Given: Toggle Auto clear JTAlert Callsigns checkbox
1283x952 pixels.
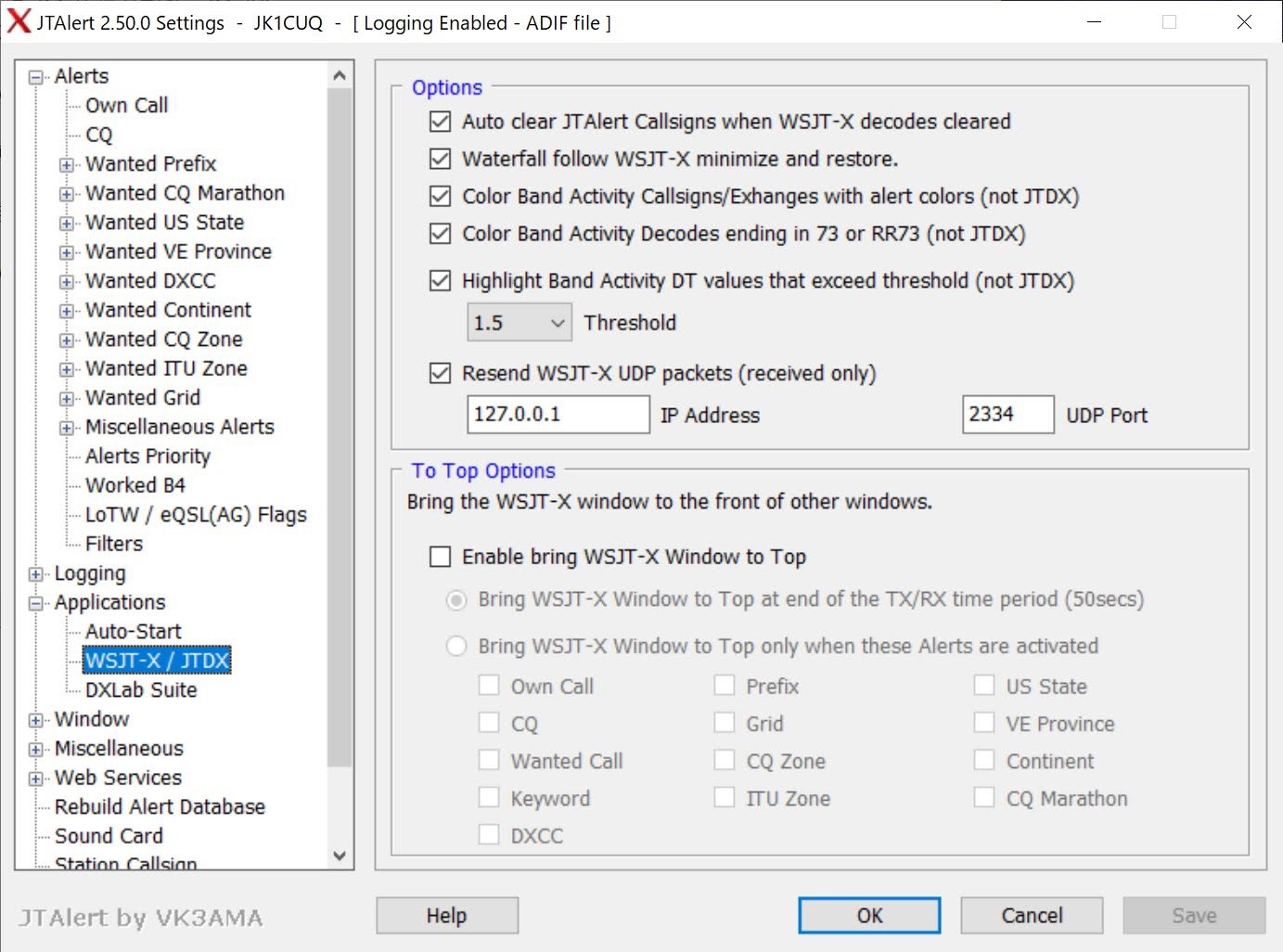Looking at the screenshot, I should point(441,122).
